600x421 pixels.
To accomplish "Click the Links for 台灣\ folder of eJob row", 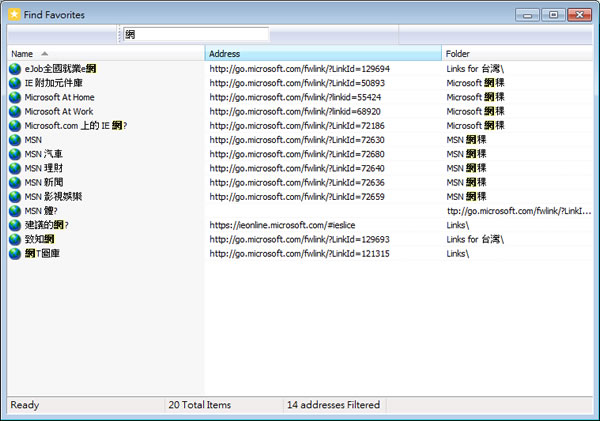I will tap(475, 69).
